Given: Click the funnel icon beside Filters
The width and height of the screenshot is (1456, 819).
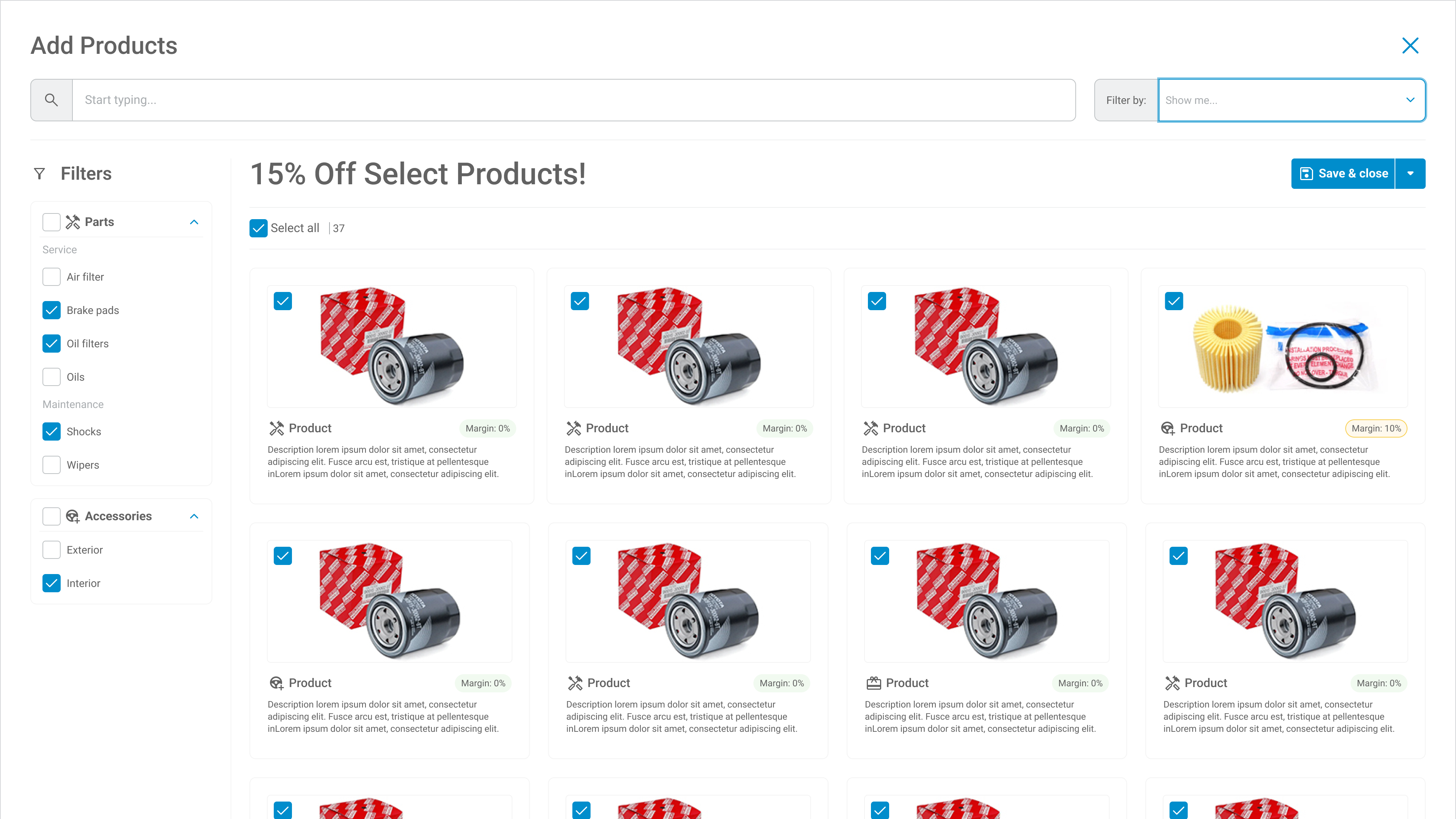Looking at the screenshot, I should 39,174.
